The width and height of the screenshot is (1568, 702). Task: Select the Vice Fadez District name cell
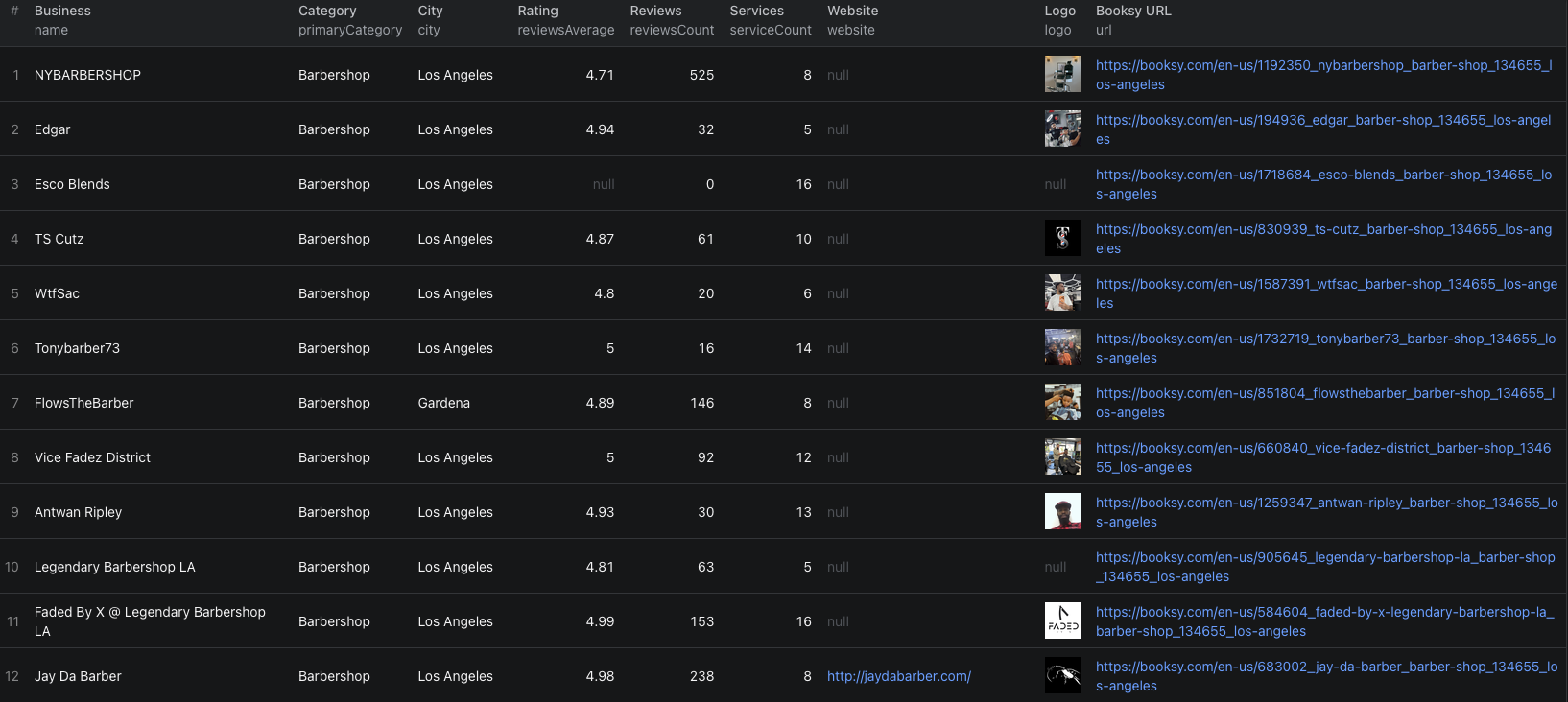pos(92,457)
